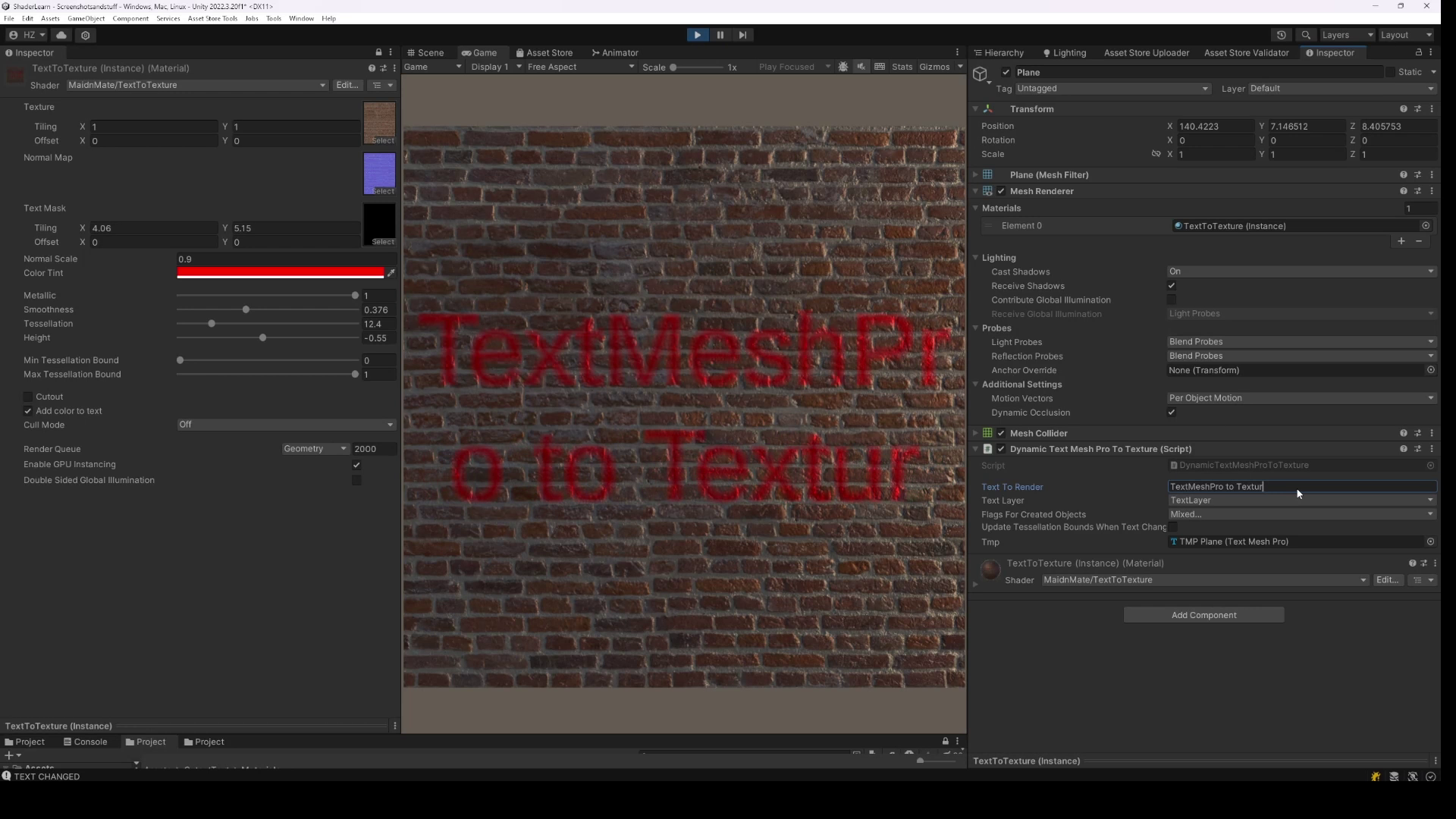Open the Undo History icon
The image size is (1456, 819).
pyautogui.click(x=1281, y=35)
